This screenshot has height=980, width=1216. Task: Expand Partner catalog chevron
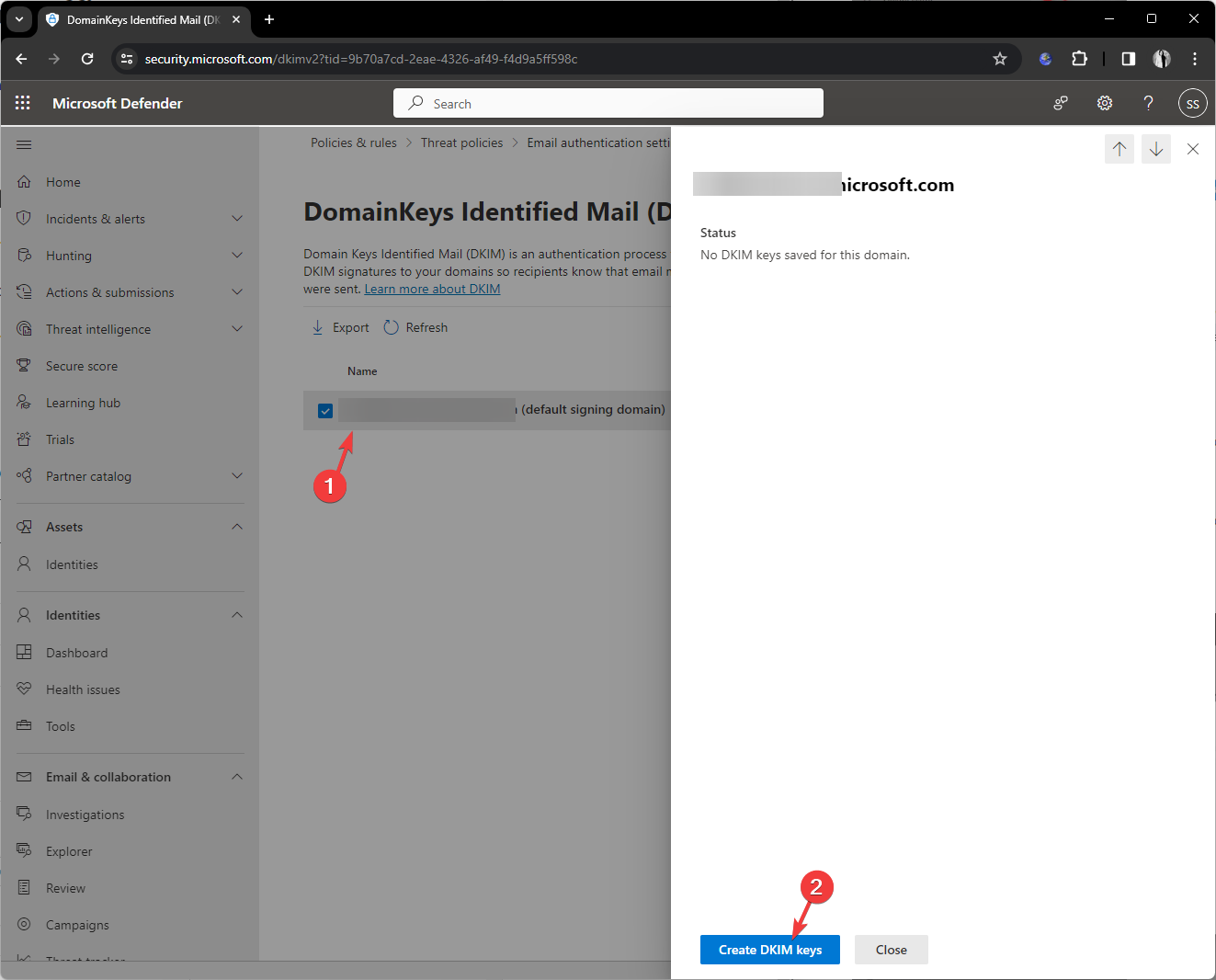237,476
